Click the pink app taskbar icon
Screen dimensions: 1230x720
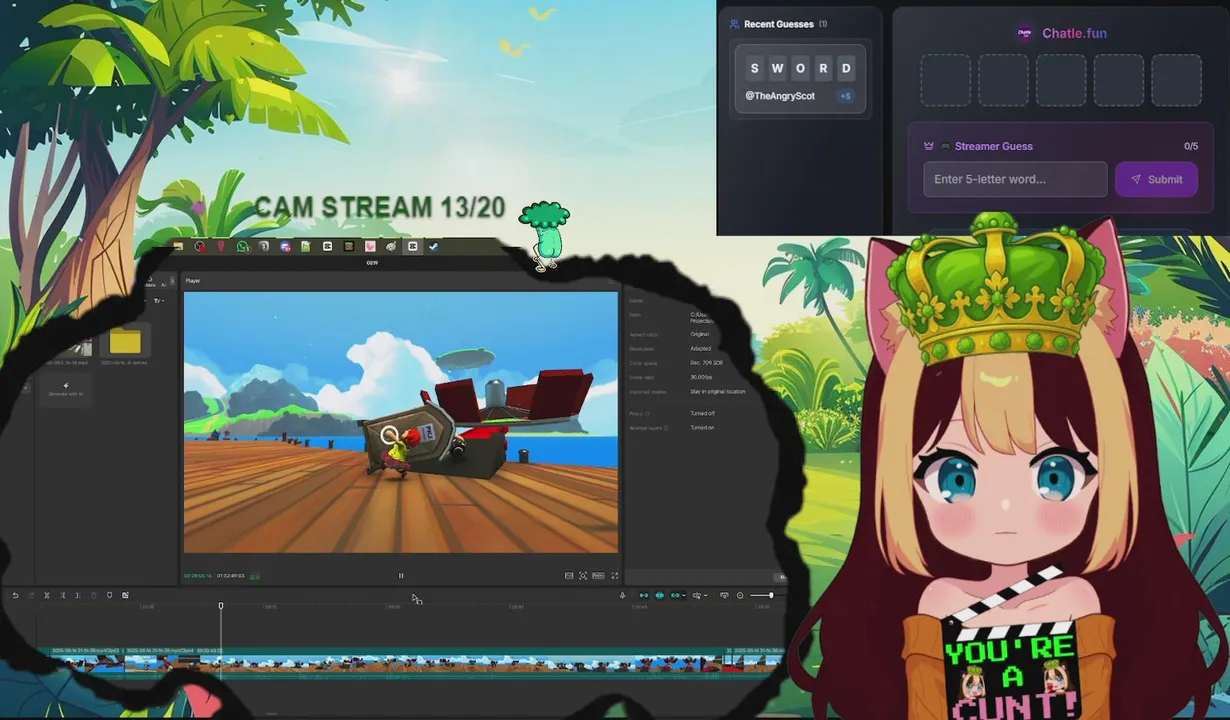[x=370, y=246]
